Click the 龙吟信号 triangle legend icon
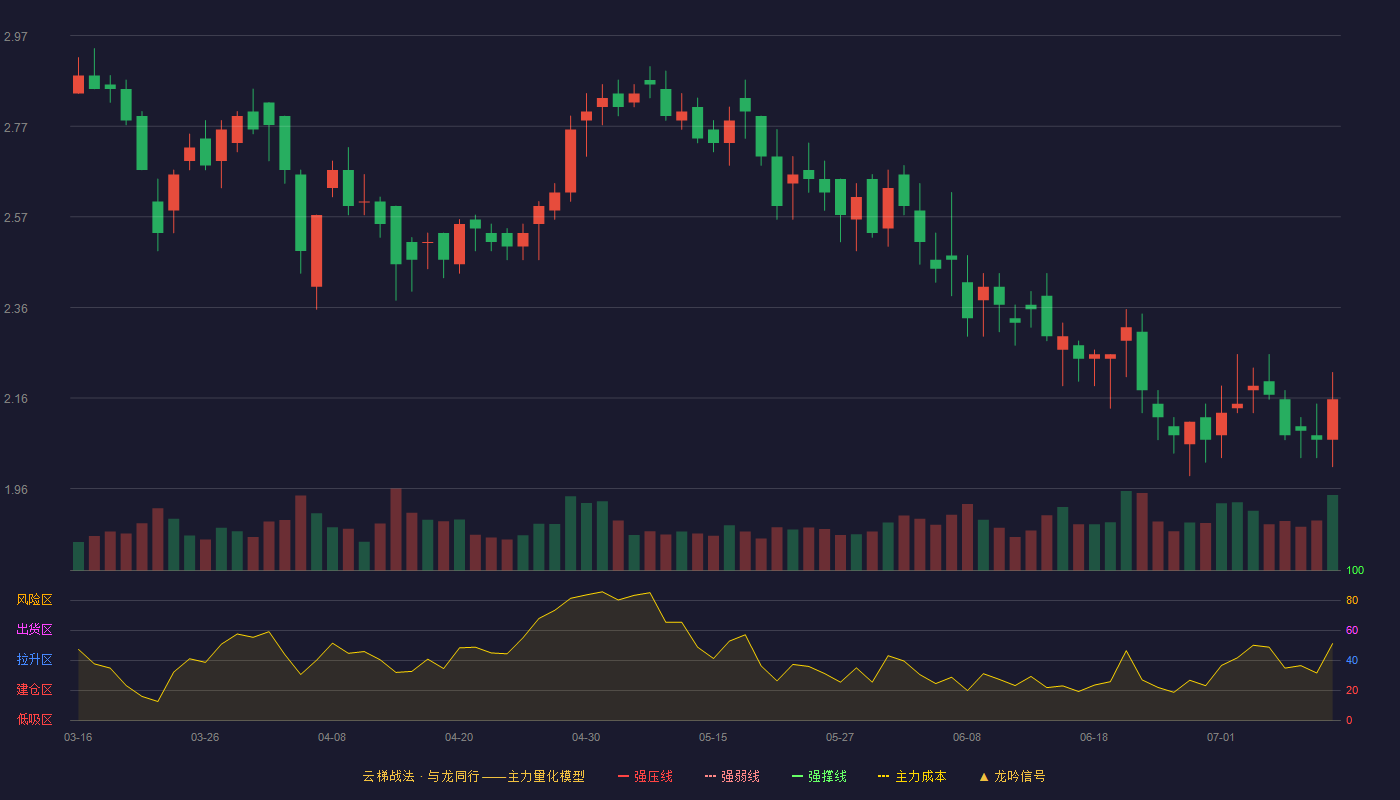 pos(984,776)
